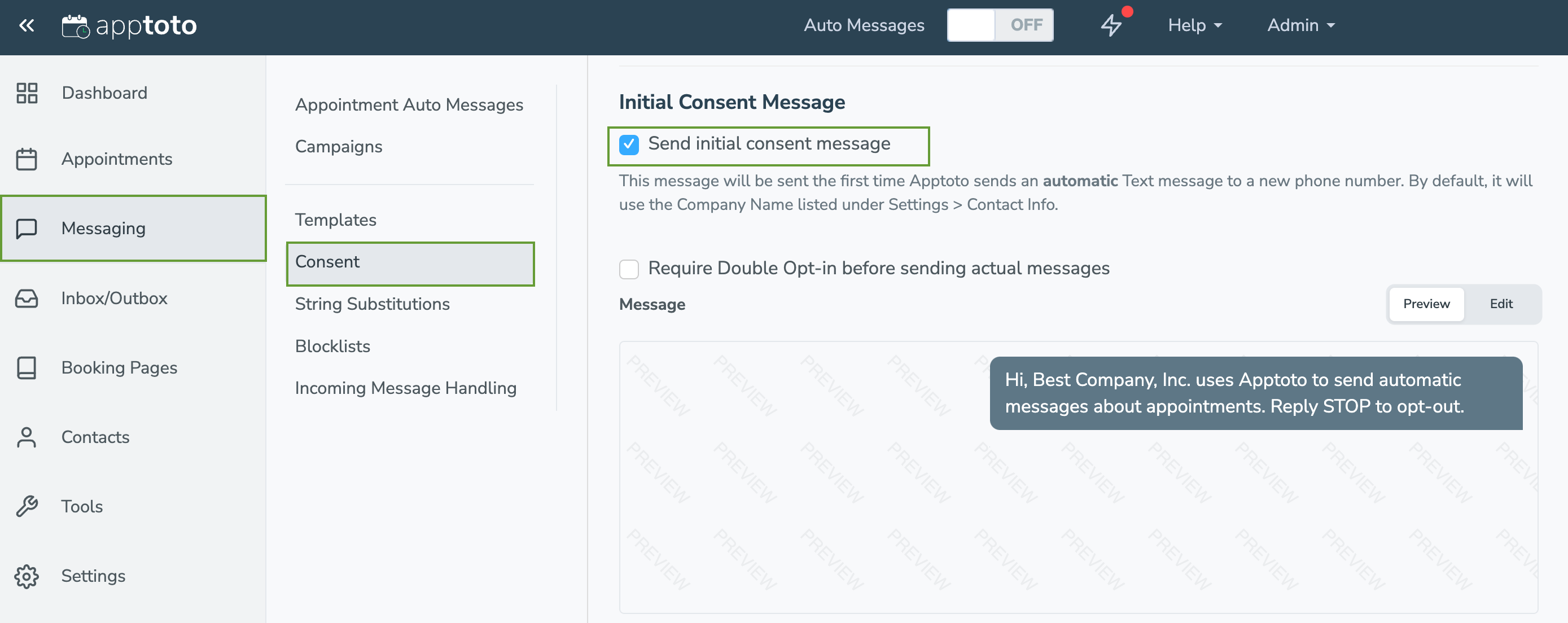Click the Appointments calendar icon
The image size is (1568, 623).
pyautogui.click(x=28, y=158)
